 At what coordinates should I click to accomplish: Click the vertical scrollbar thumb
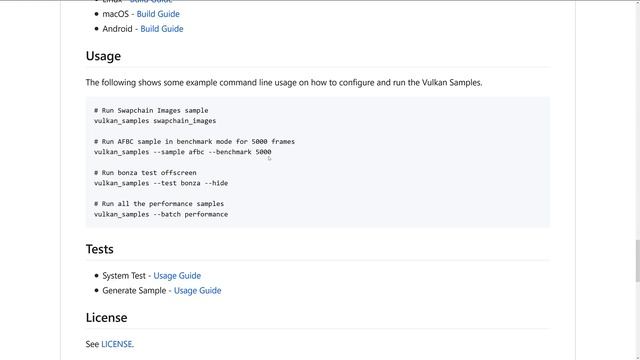coord(637,261)
